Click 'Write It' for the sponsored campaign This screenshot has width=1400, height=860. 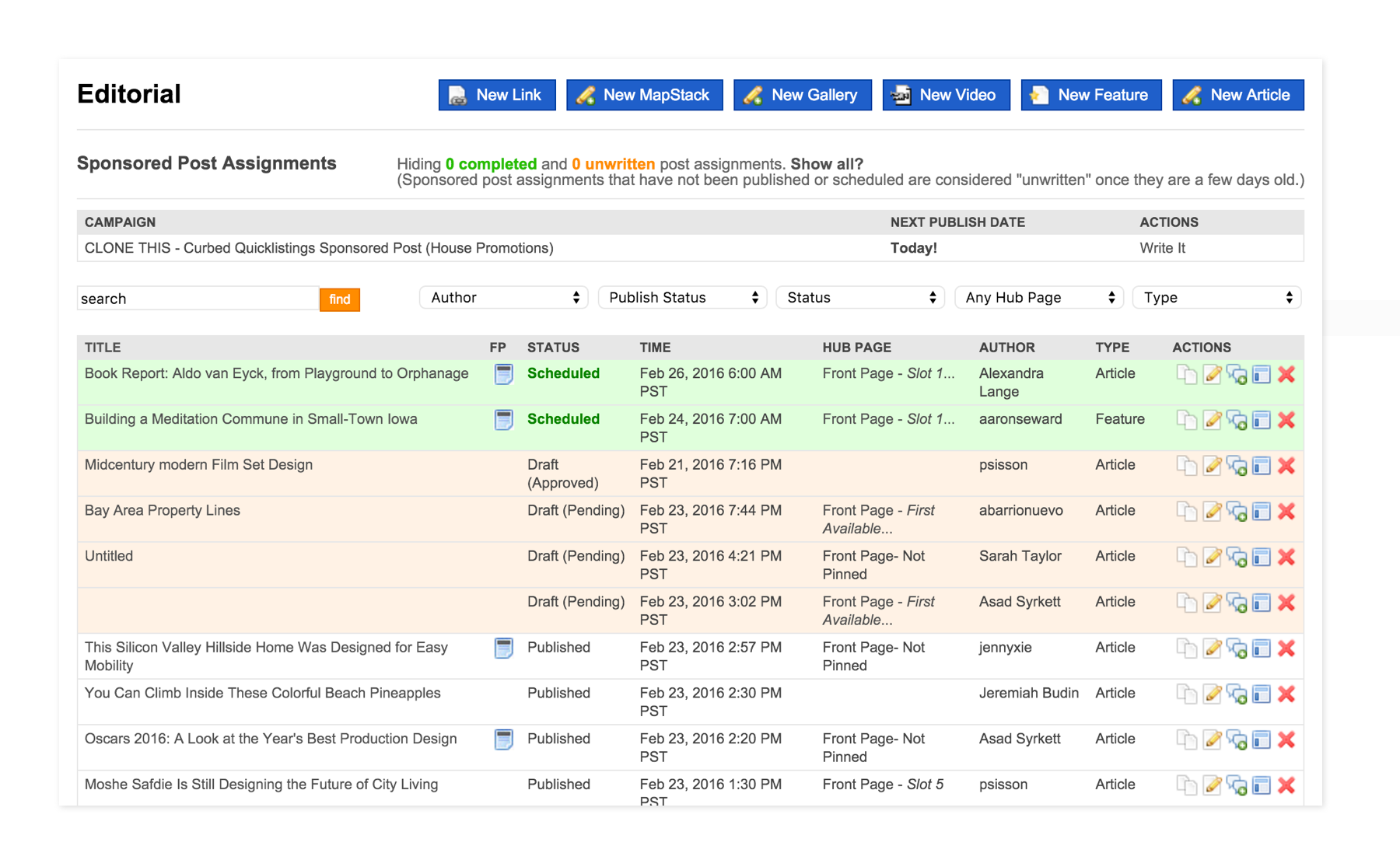pos(1162,248)
